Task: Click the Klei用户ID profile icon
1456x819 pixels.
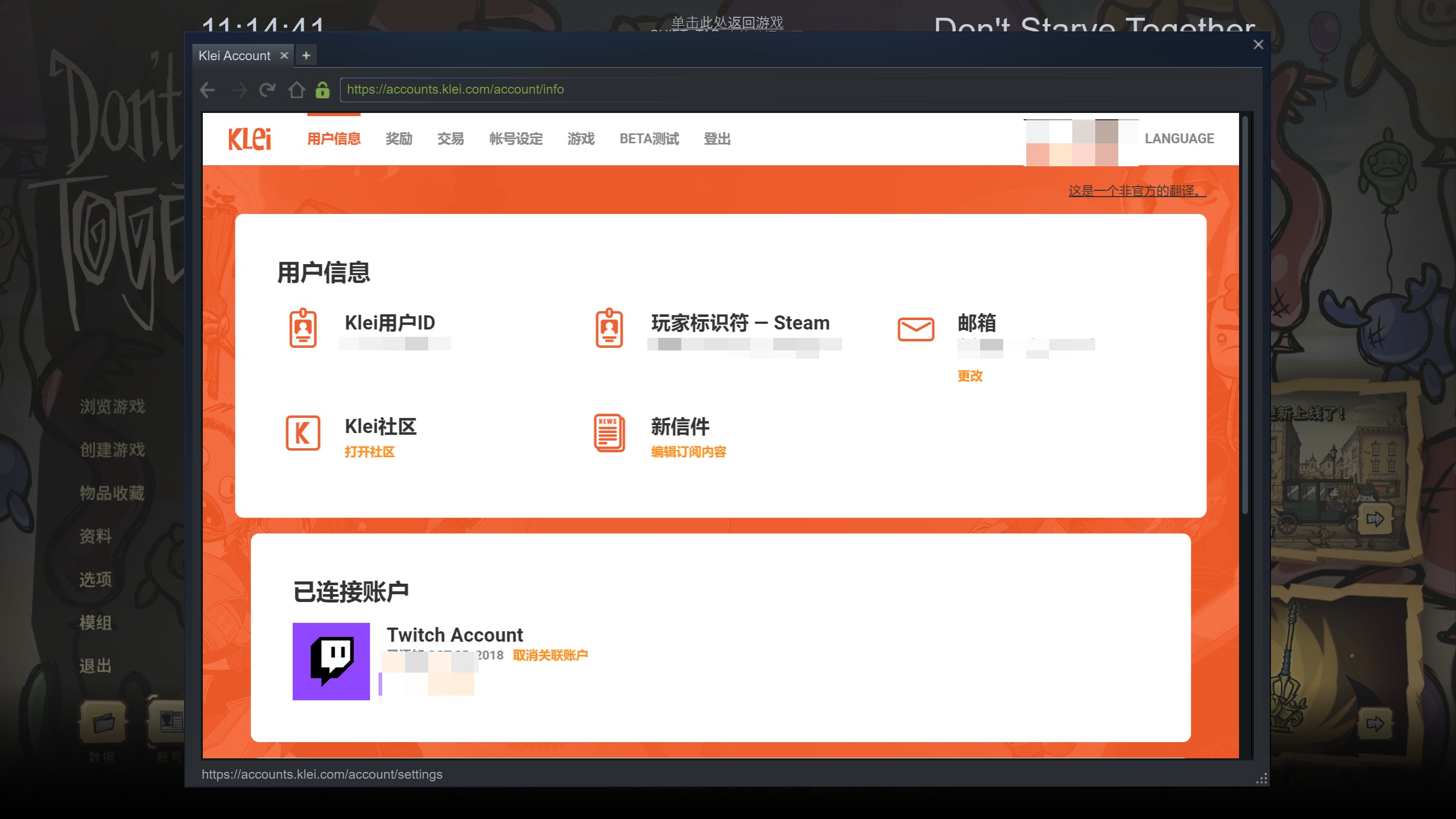Action: [303, 328]
